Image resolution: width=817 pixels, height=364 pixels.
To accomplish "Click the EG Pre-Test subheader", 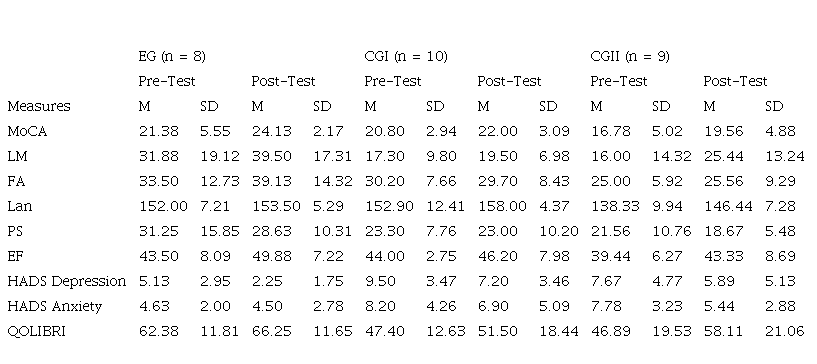I will coord(167,81).
